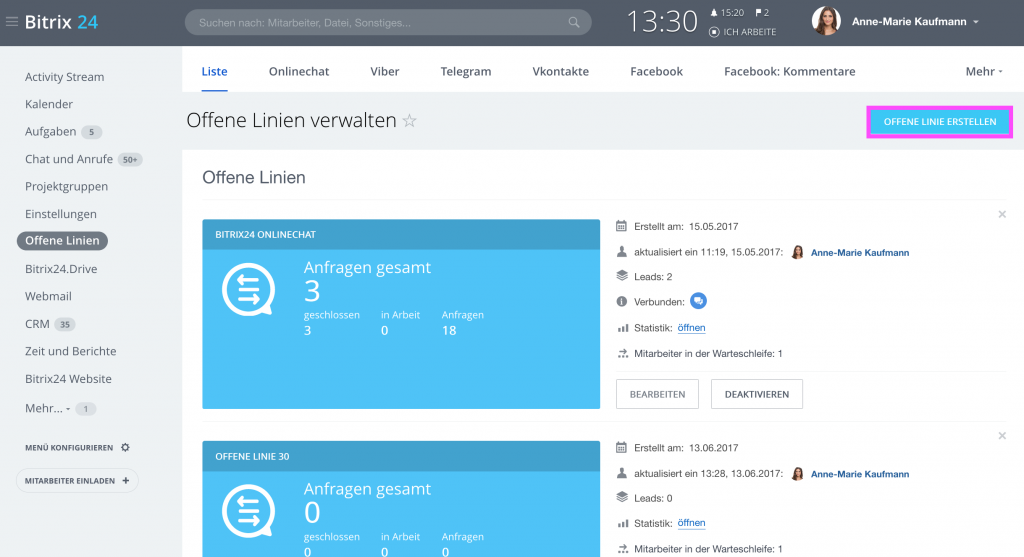Click the OFFENE LINIE 30 card header
The image size is (1024, 557).
[x=401, y=456]
